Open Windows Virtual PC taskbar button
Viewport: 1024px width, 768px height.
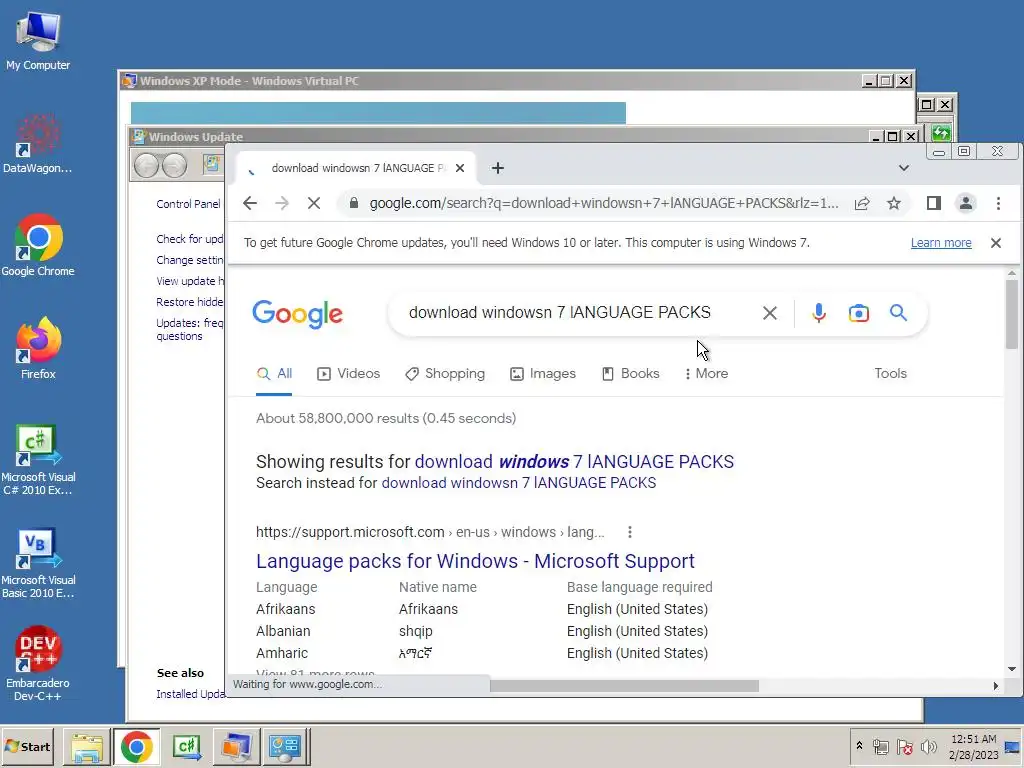(x=236, y=747)
